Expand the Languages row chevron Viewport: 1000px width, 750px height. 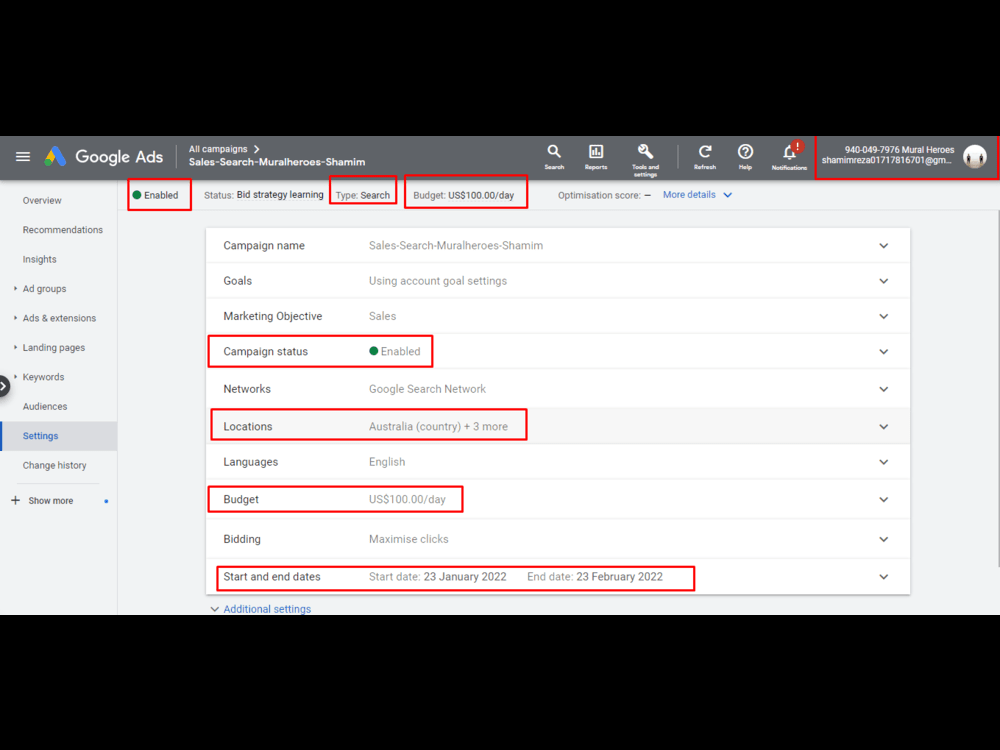[x=883, y=462]
